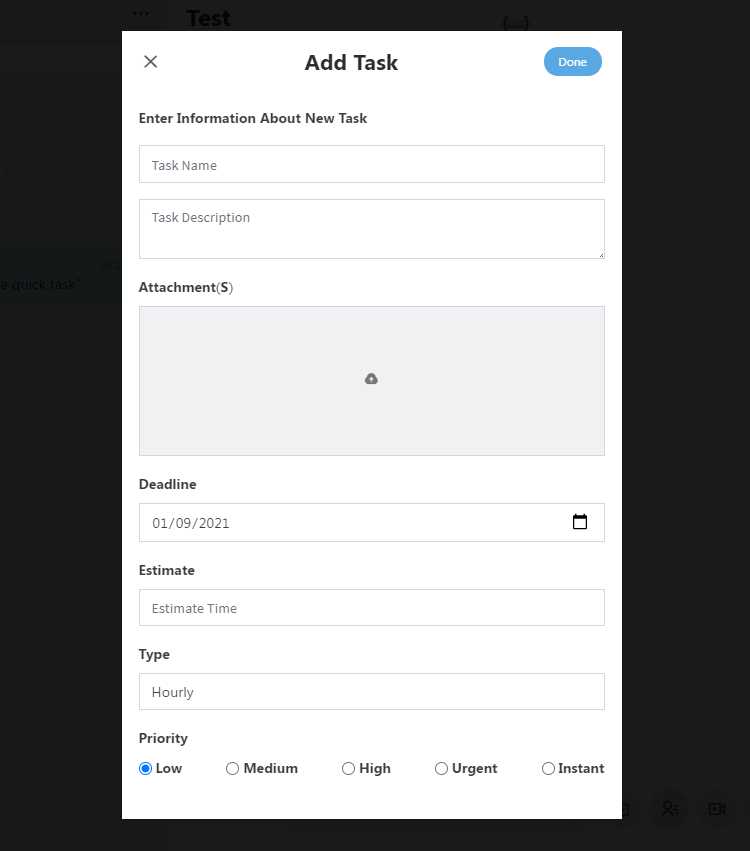Select the Low priority radio button
Viewport: 750px width, 851px height.
coord(145,769)
